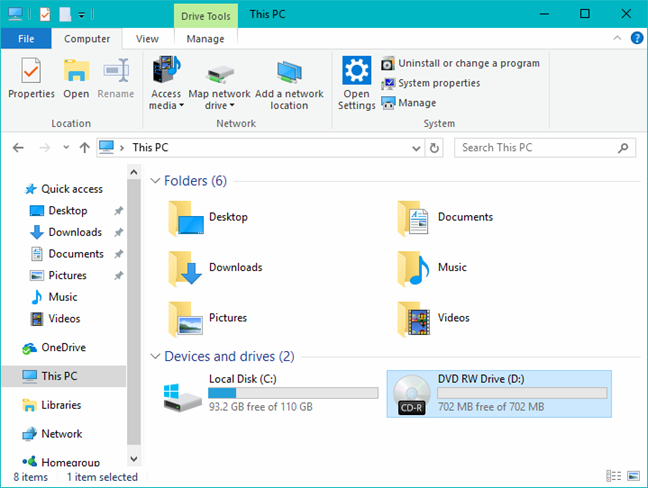Open the address bar history dropdown
This screenshot has width=648, height=488.
coord(416,148)
